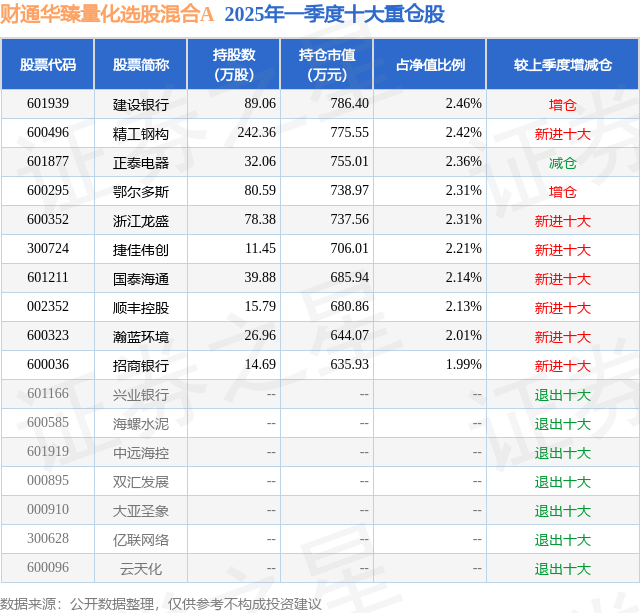Click the 退出十大 status for 兴业银行
Screen dimensions: 640x613
coord(562,395)
